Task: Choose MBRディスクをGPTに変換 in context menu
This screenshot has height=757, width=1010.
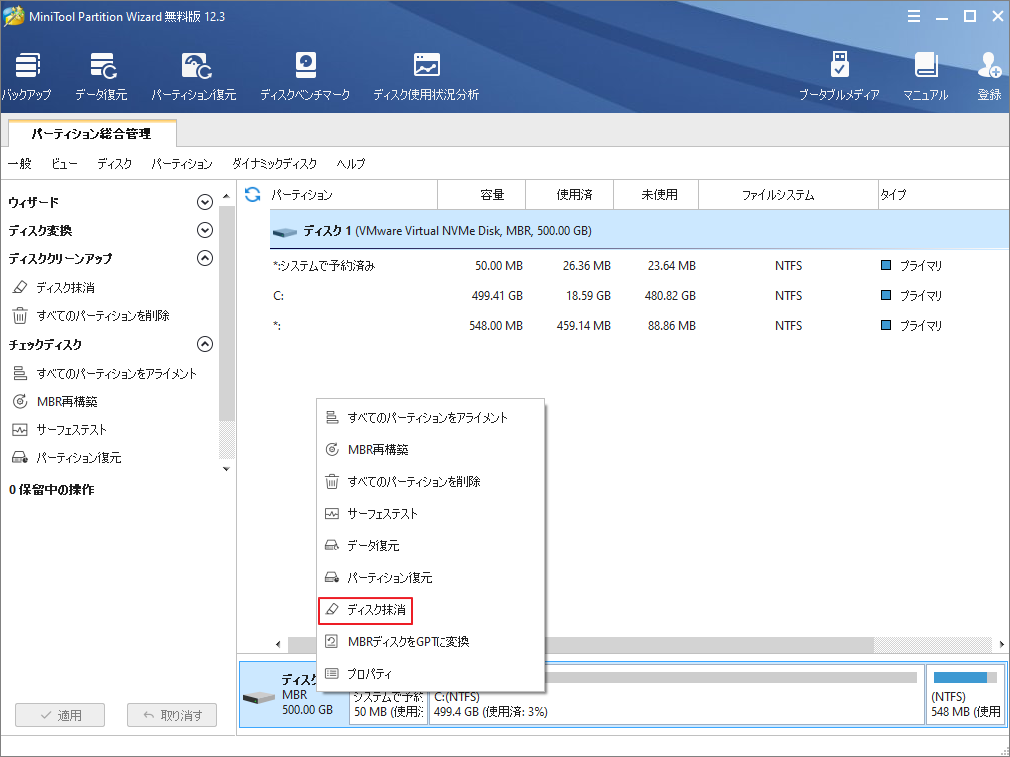Action: tap(430, 642)
